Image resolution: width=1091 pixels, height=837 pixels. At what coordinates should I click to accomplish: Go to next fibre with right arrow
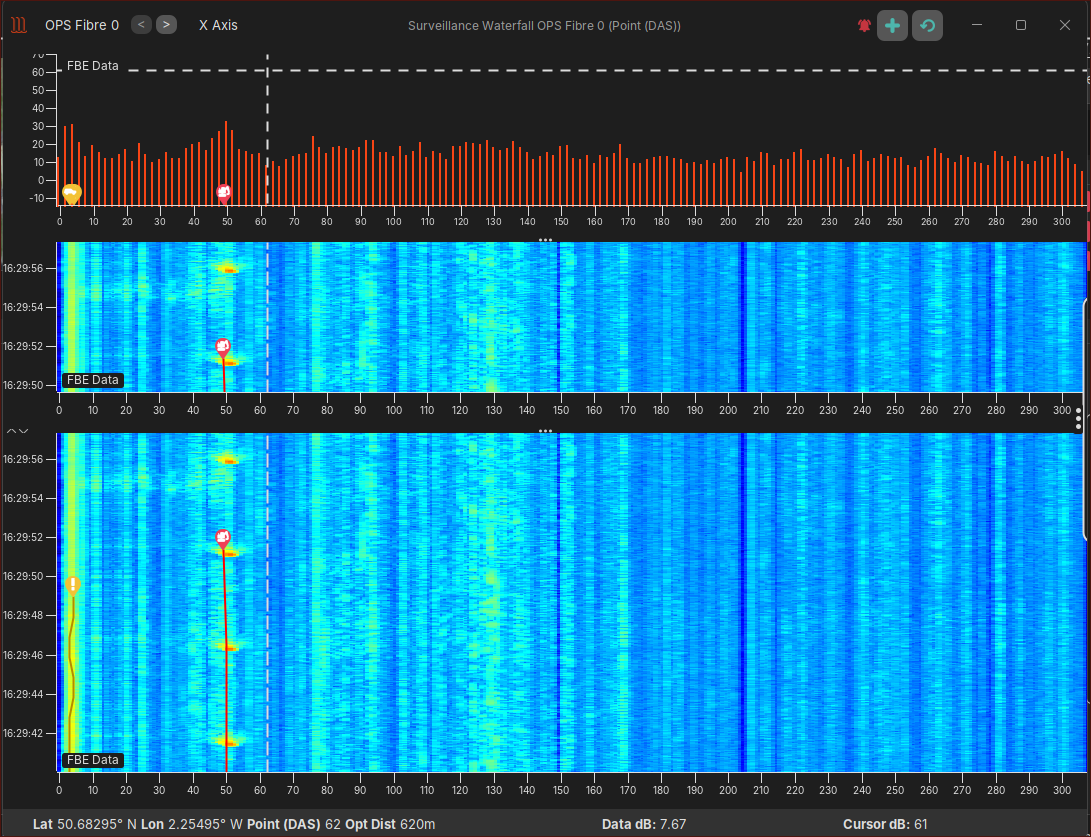[167, 24]
